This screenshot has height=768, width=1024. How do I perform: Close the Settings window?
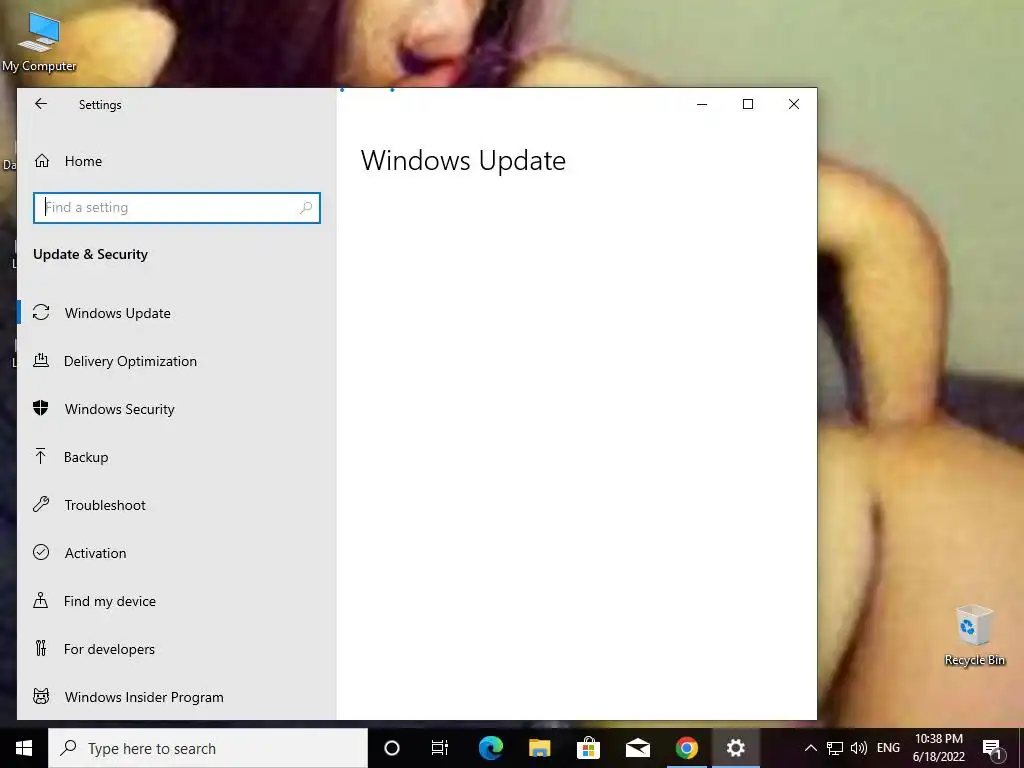tap(793, 104)
